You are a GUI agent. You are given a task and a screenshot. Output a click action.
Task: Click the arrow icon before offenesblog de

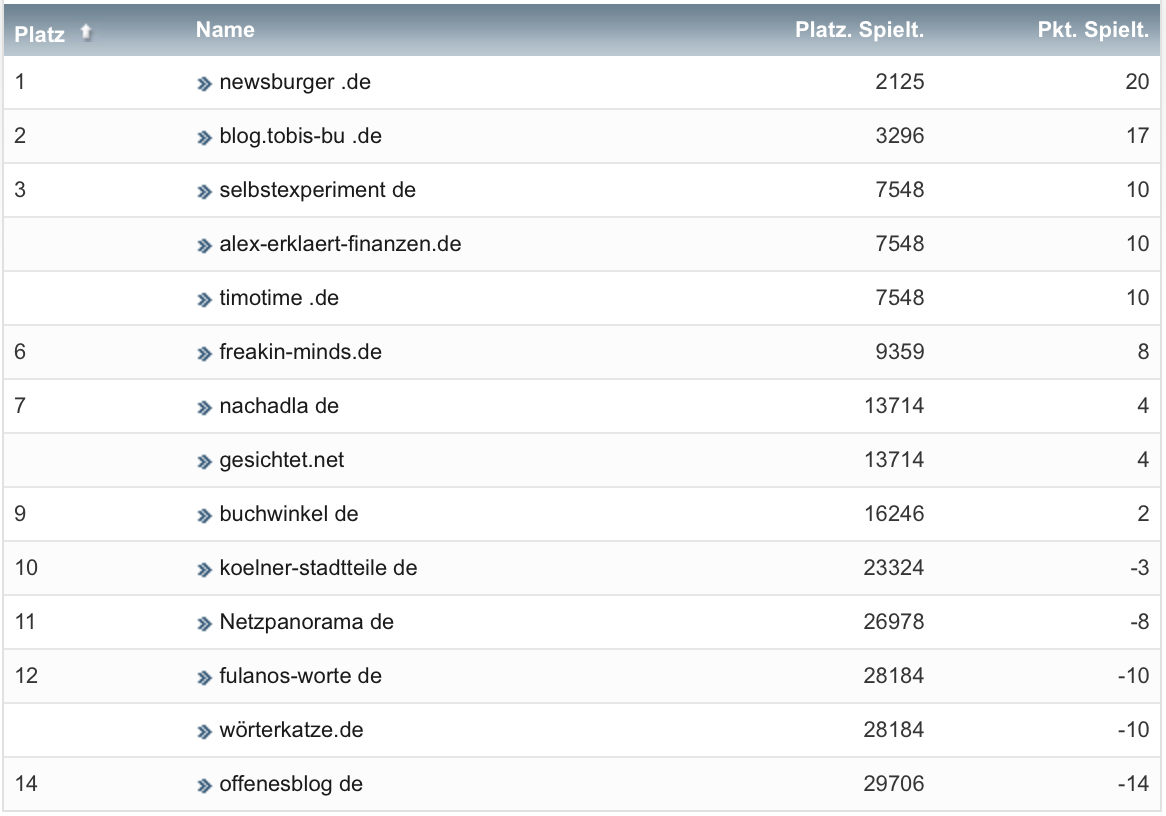pos(204,786)
